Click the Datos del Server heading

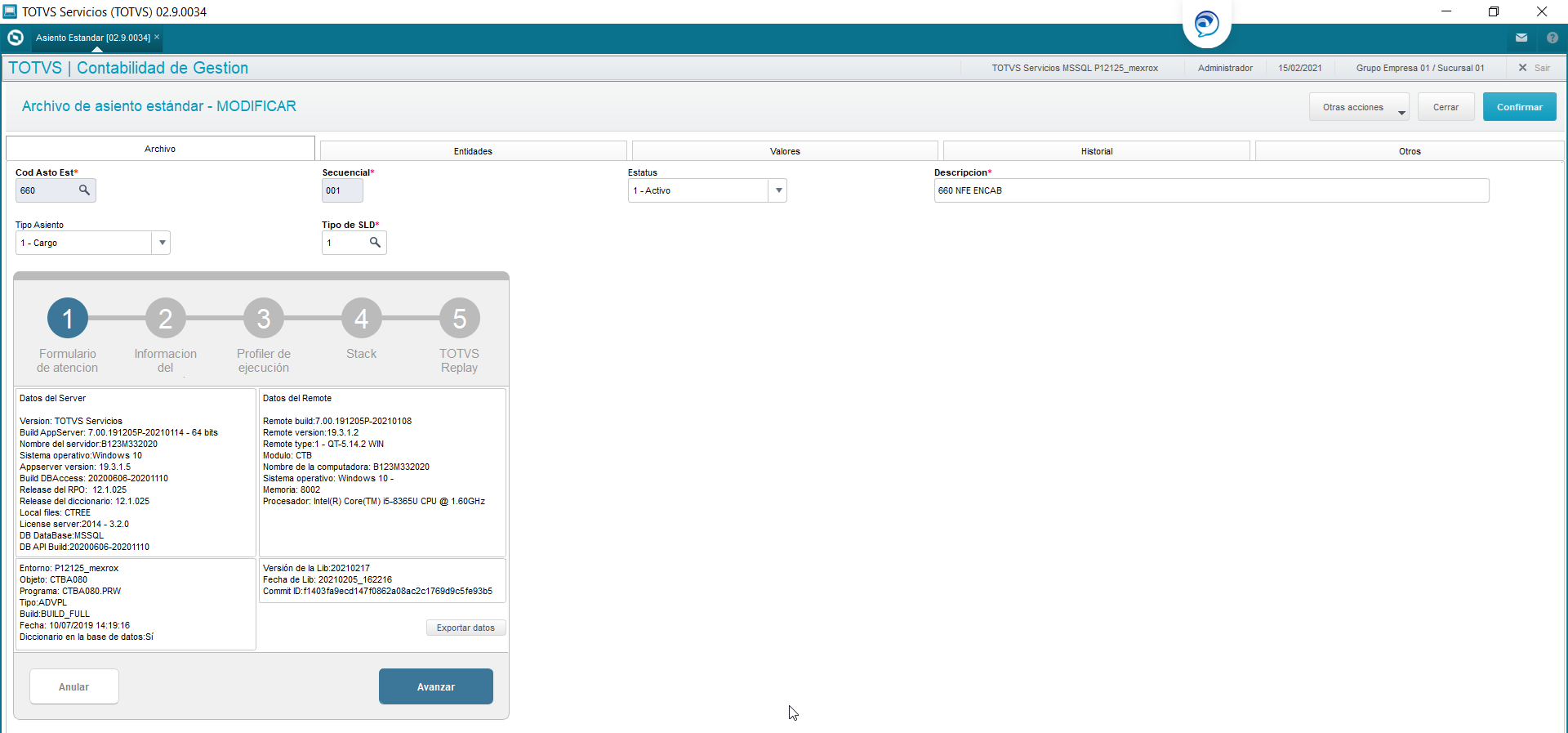pyautogui.click(x=52, y=398)
